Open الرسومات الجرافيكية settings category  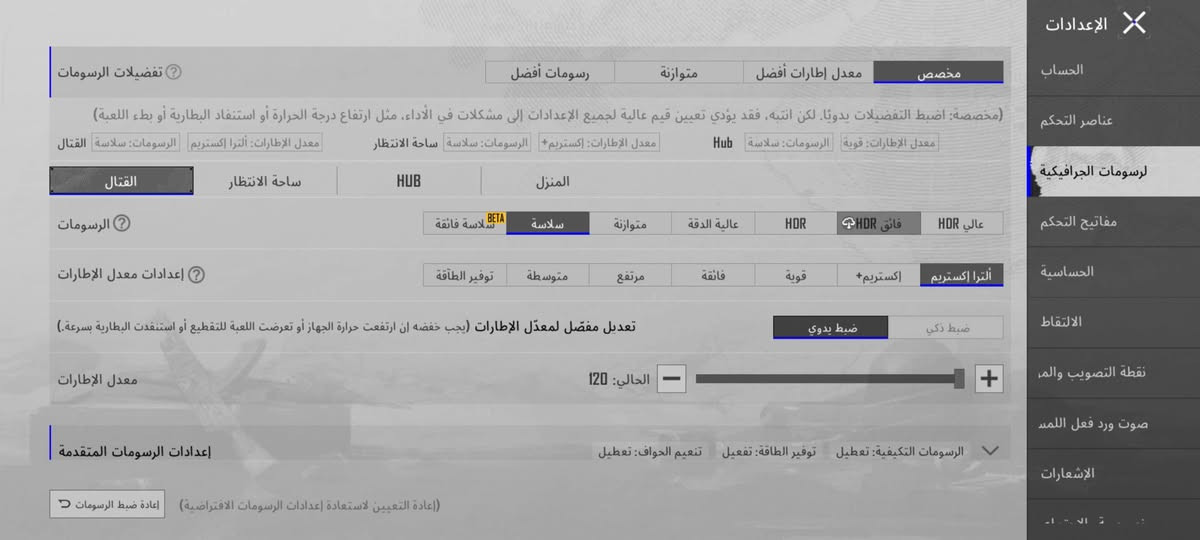pos(1114,171)
